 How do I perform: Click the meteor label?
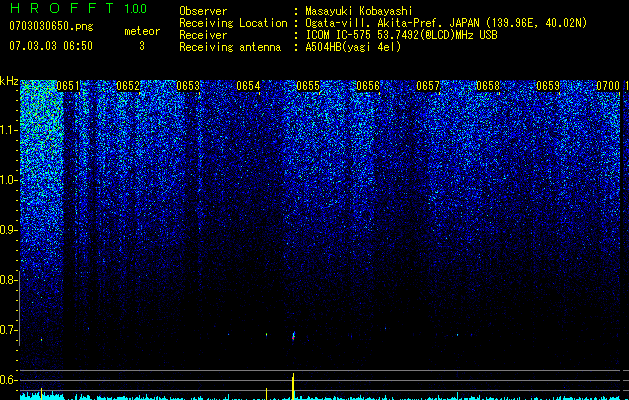[142, 31]
